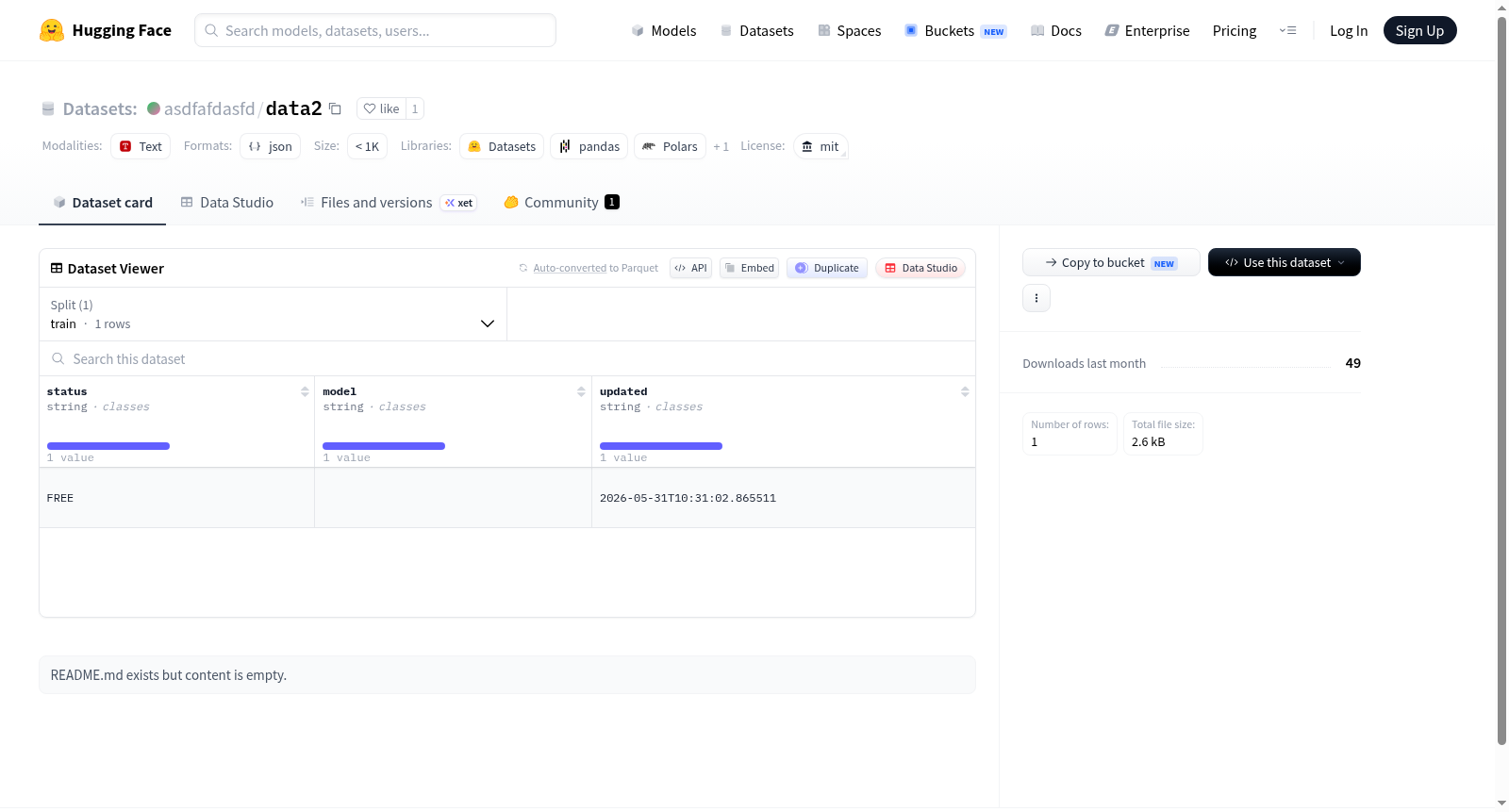Click the FREE status cell
Screen dimensions: 1509x812
click(177, 498)
